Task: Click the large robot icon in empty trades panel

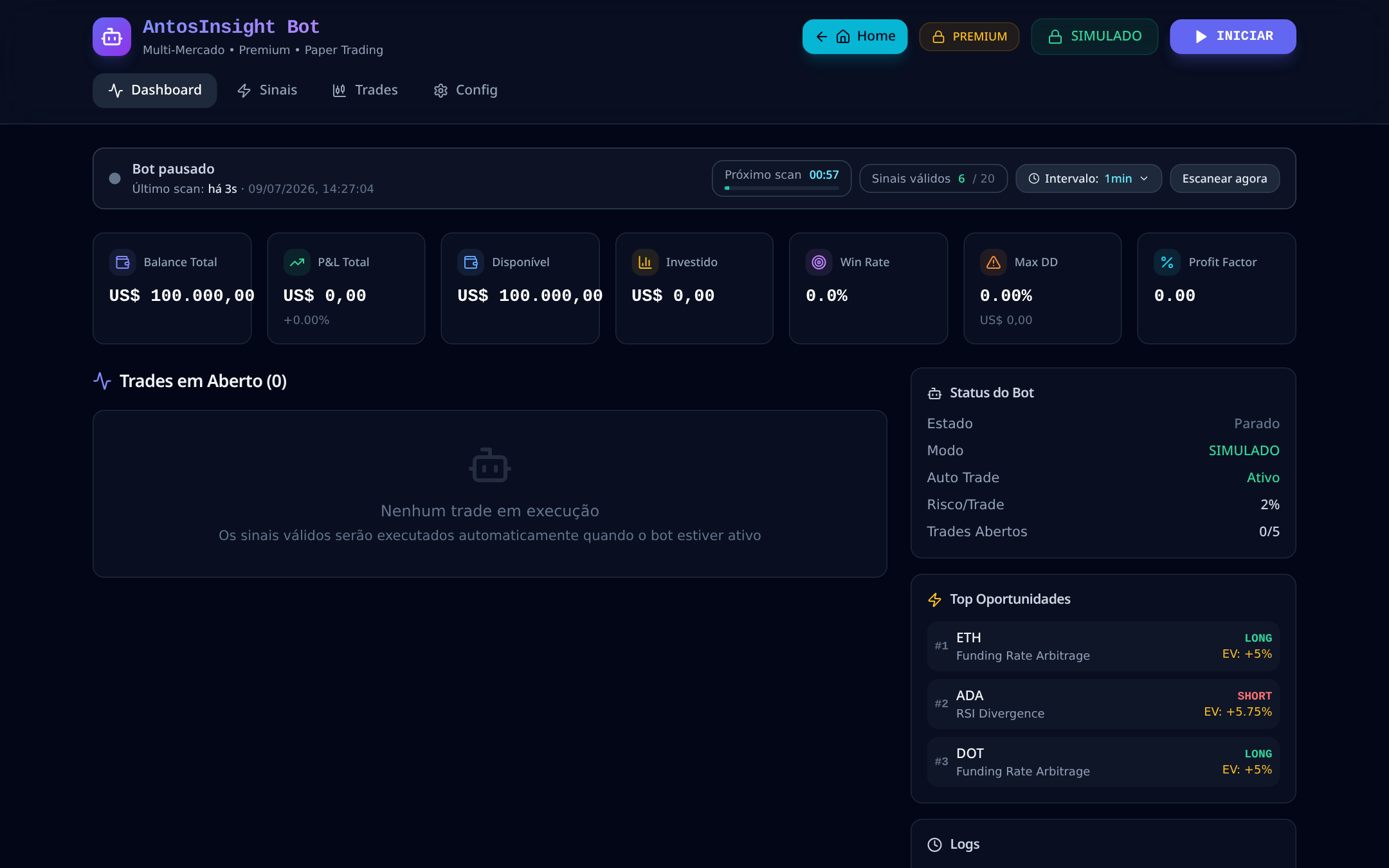Action: tap(490, 465)
